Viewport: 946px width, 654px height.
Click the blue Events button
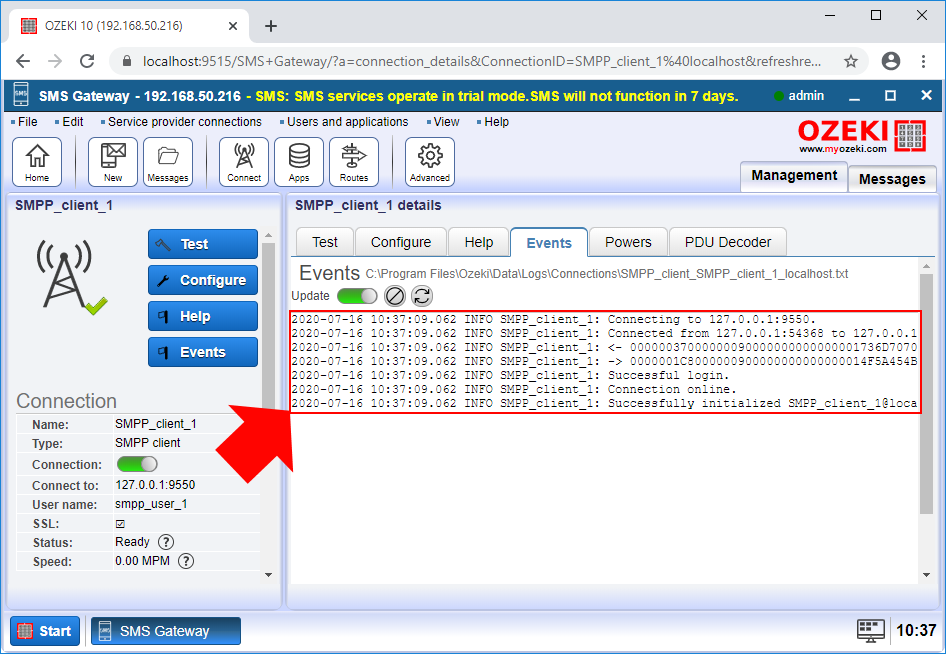[203, 352]
